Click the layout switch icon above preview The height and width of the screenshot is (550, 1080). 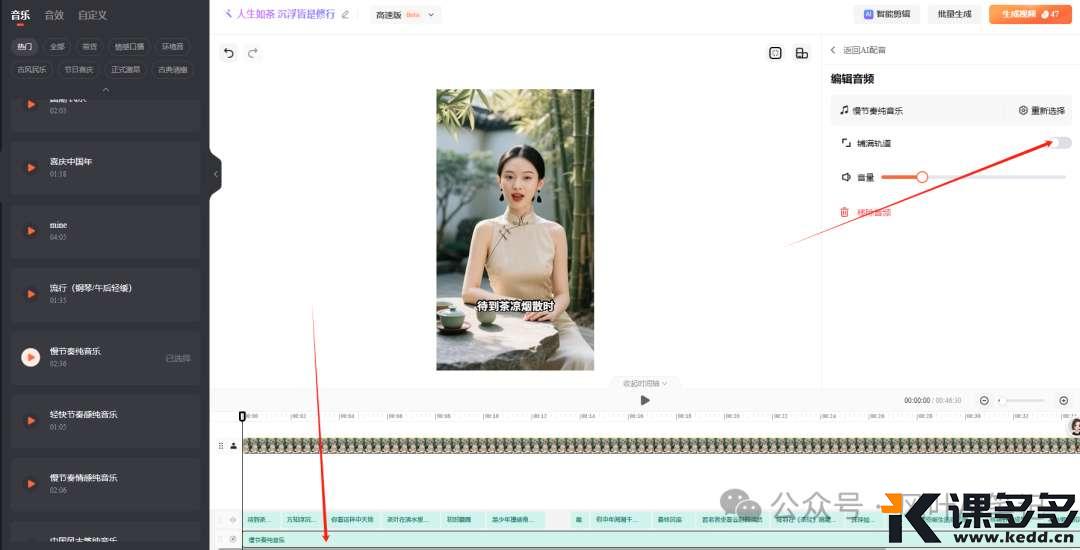pos(801,53)
